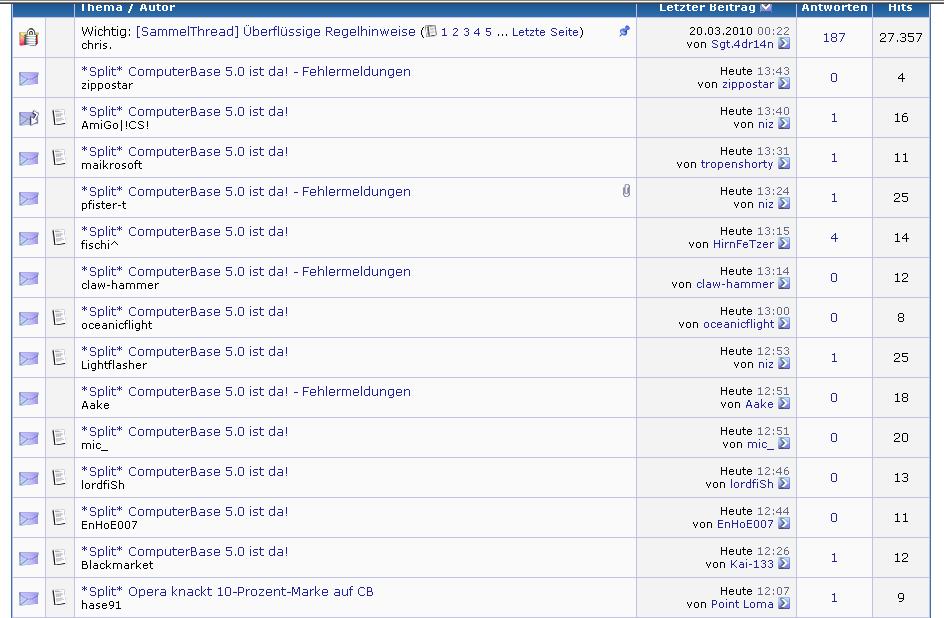Click the paperclip attachment icon in pfister-t thread
This screenshot has width=944, height=618.
tap(626, 191)
